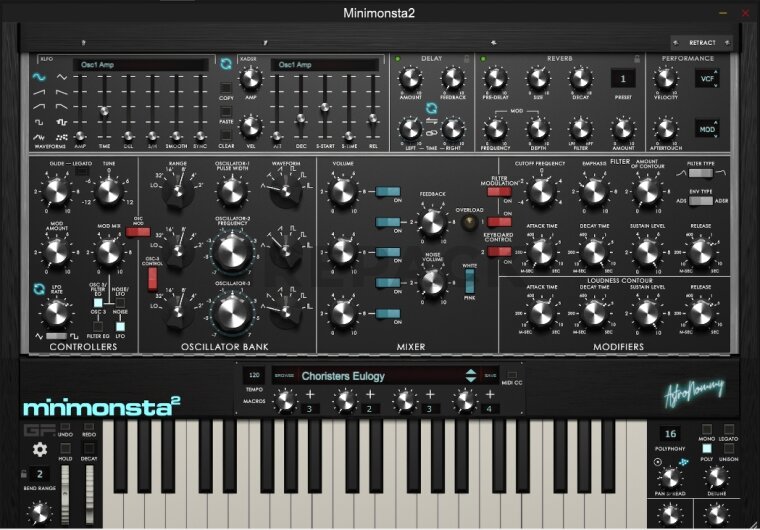This screenshot has height=530, width=760.
Task: Click the XLFO Time slider handle
Action: pyautogui.click(x=104, y=113)
